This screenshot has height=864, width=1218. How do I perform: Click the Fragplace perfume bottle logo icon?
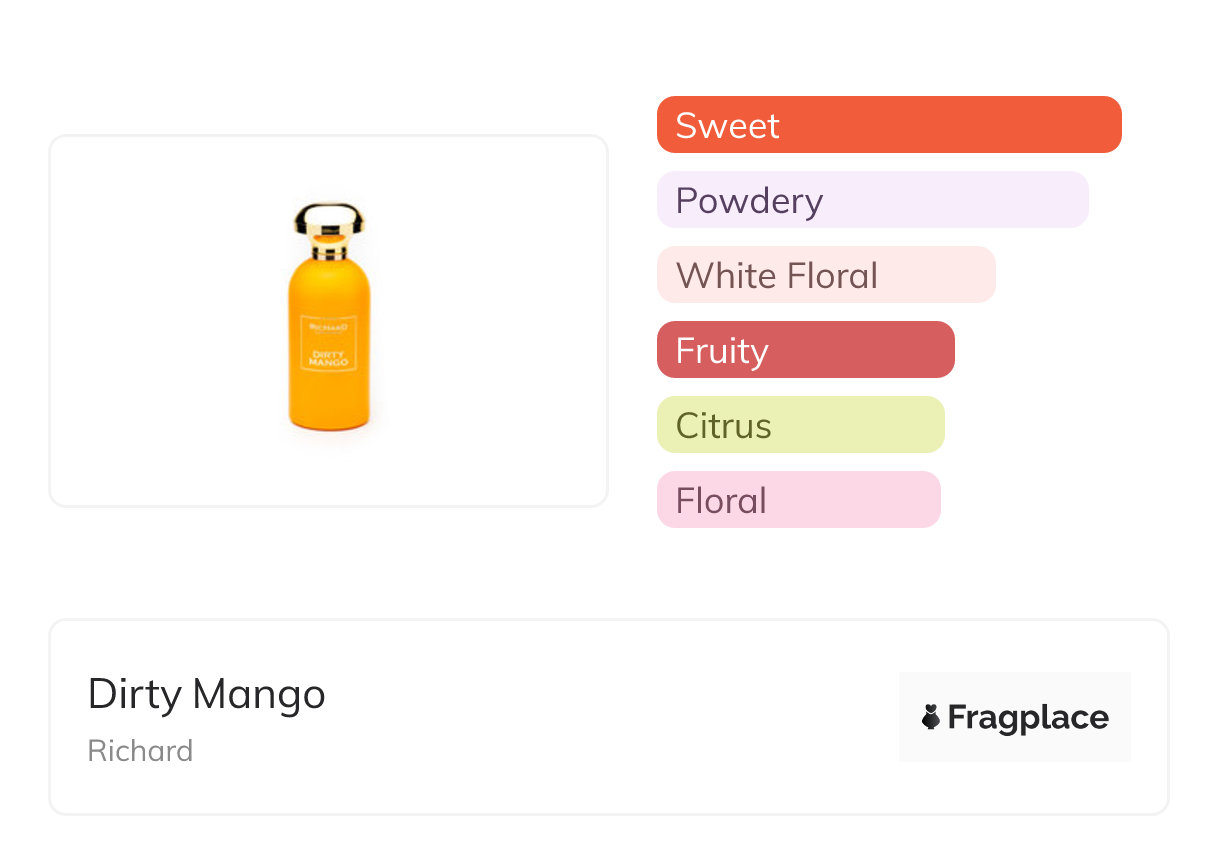pos(931,717)
